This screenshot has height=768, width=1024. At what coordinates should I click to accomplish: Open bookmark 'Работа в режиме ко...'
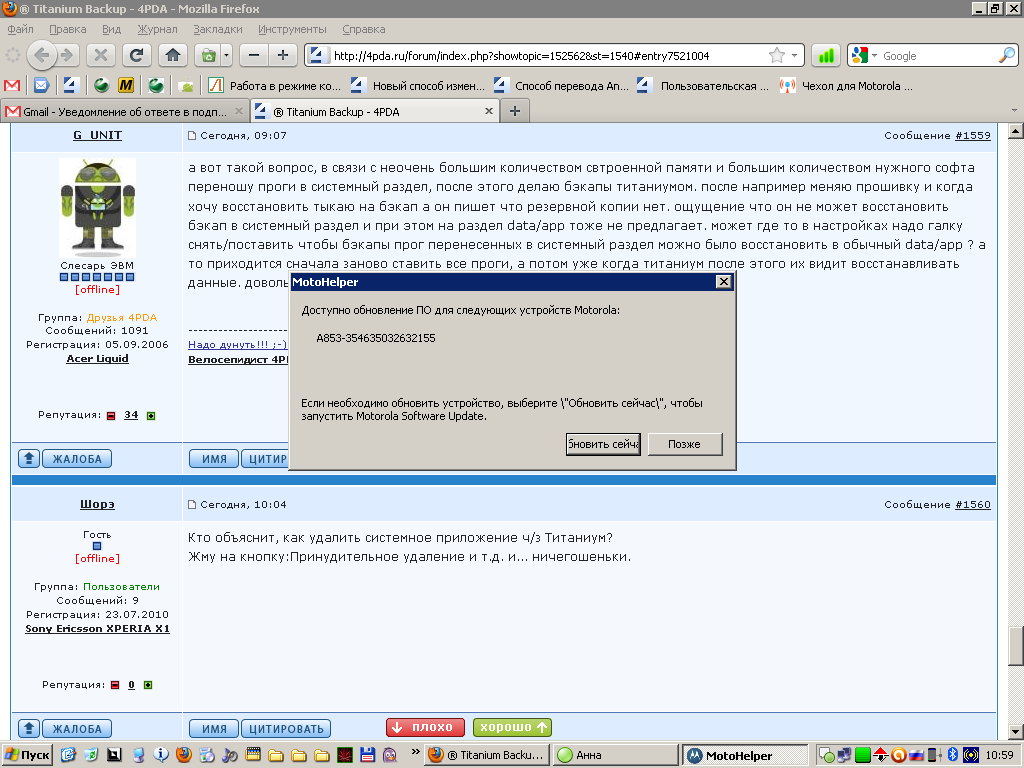click(275, 86)
